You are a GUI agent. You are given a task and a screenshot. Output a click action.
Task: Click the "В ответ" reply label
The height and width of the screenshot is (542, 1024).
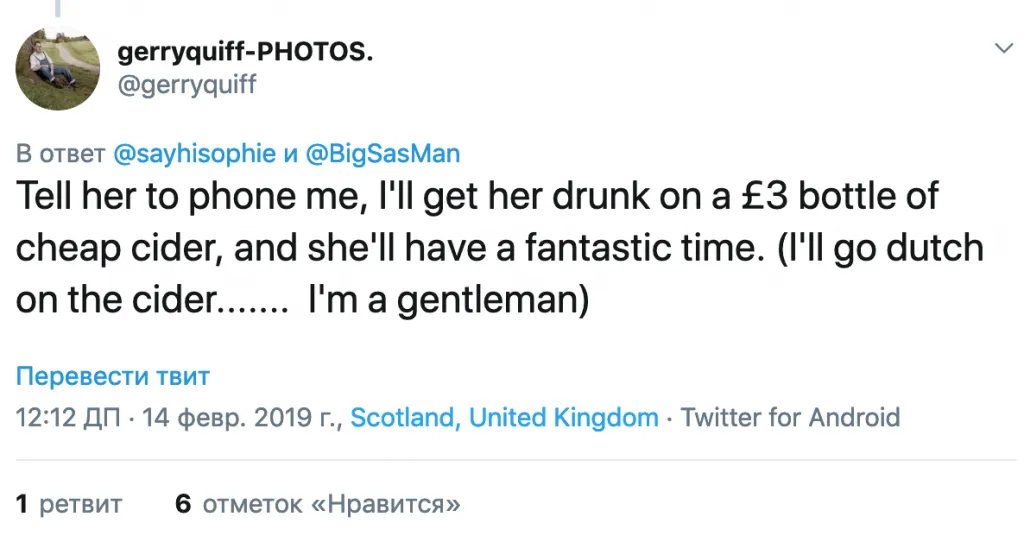(x=60, y=154)
